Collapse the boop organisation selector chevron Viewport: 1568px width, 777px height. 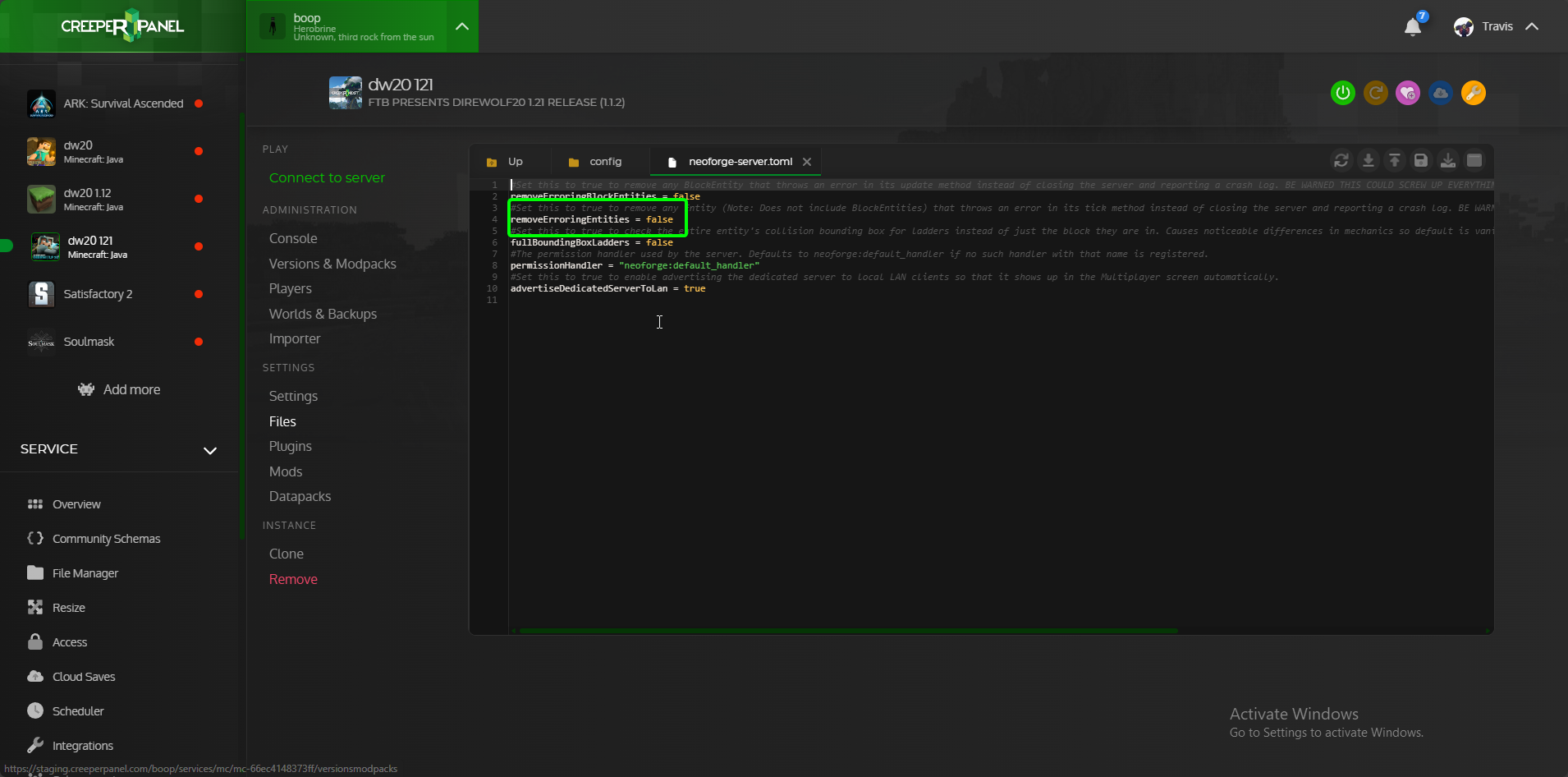(462, 26)
